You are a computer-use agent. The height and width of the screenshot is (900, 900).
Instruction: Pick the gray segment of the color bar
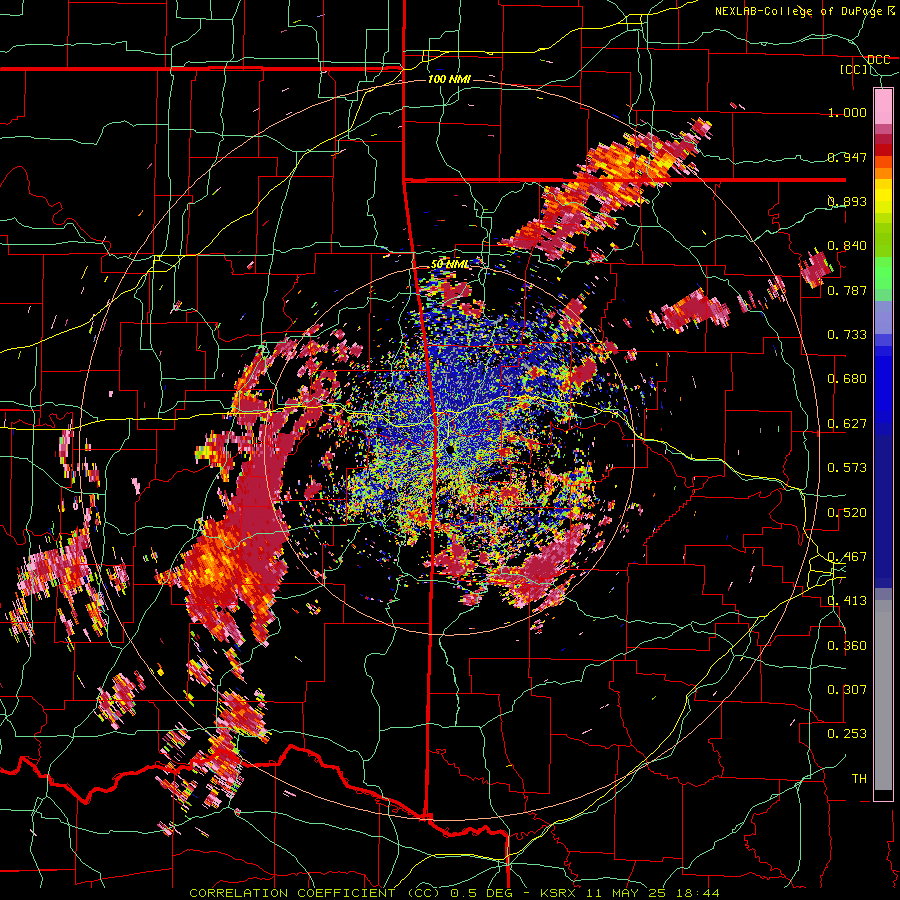click(x=883, y=695)
